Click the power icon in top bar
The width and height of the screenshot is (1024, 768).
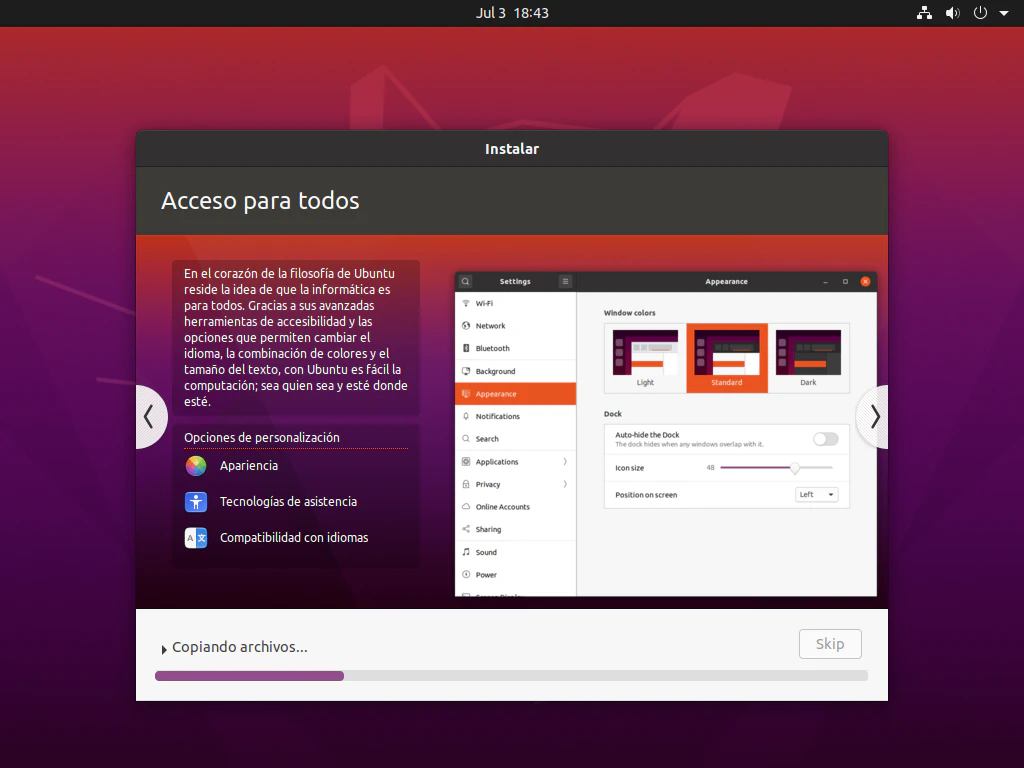tap(980, 13)
